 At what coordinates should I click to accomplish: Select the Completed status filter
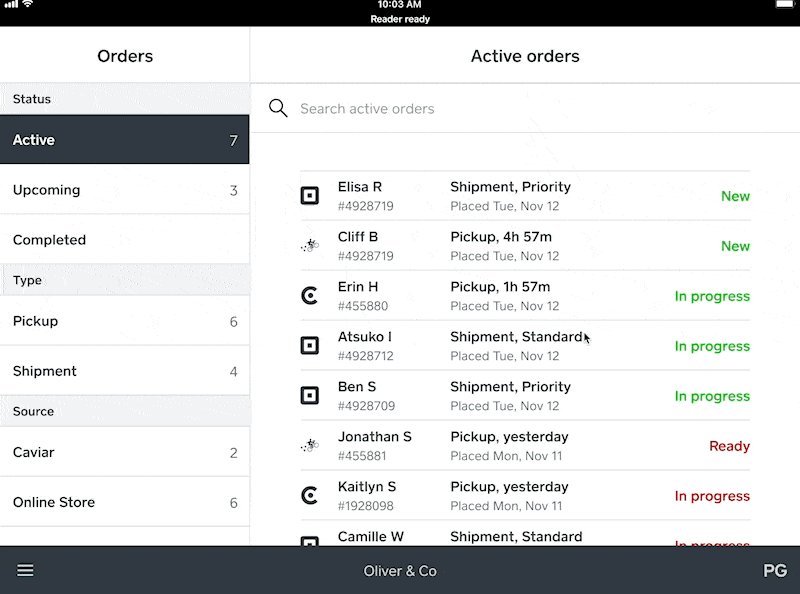pyautogui.click(x=124, y=240)
